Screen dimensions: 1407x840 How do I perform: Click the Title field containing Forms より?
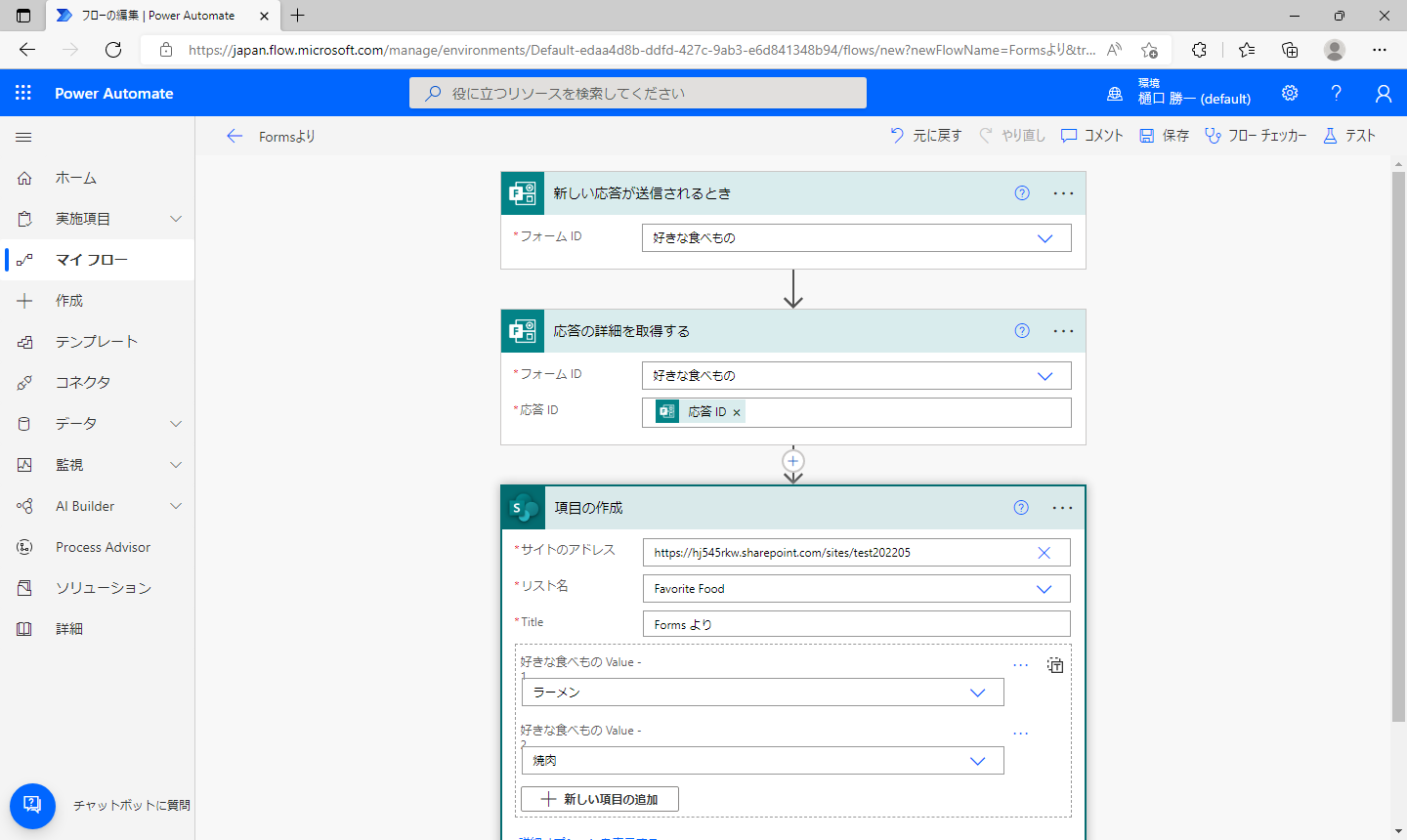pos(856,624)
